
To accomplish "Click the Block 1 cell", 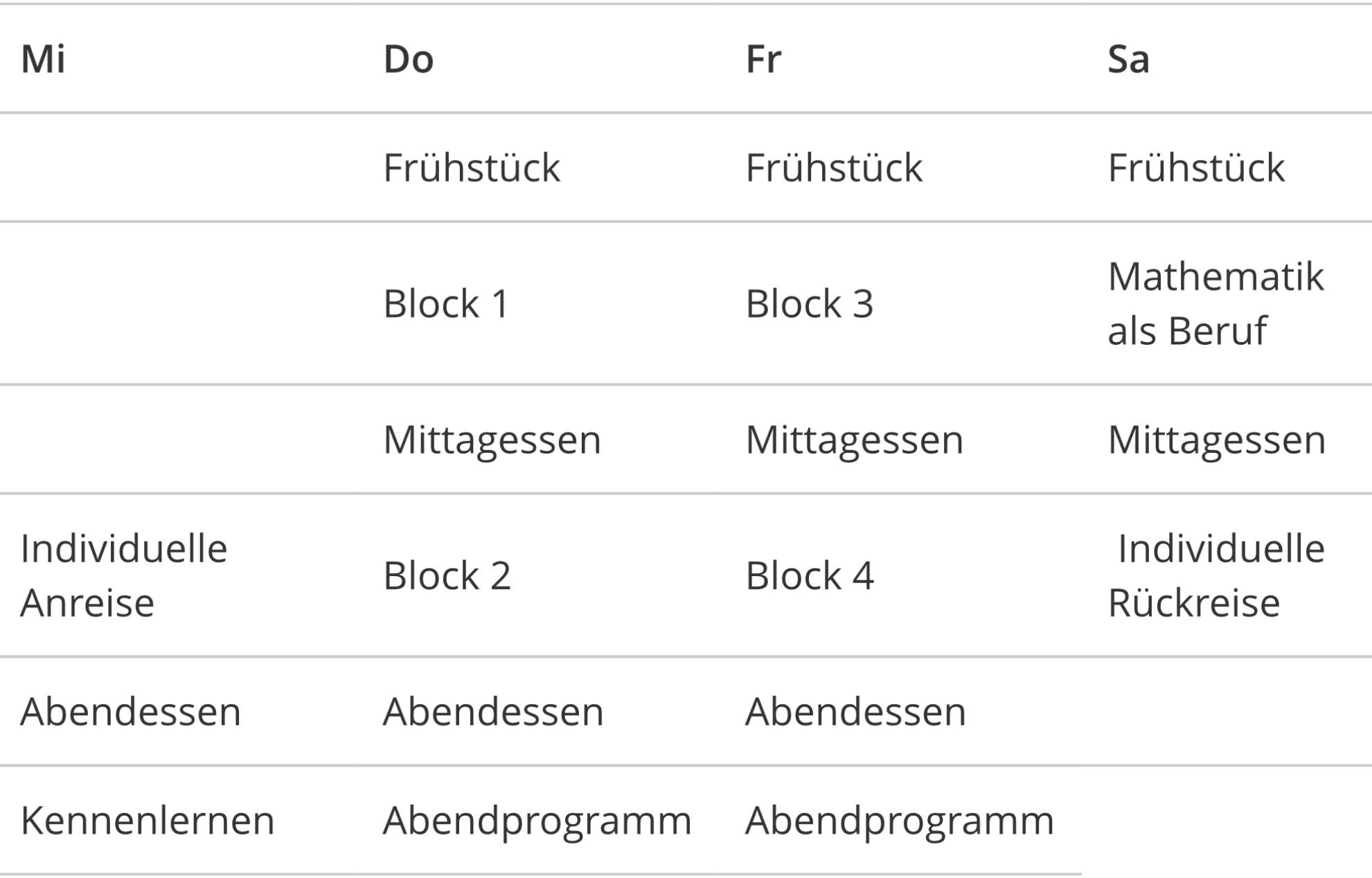I will click(447, 303).
